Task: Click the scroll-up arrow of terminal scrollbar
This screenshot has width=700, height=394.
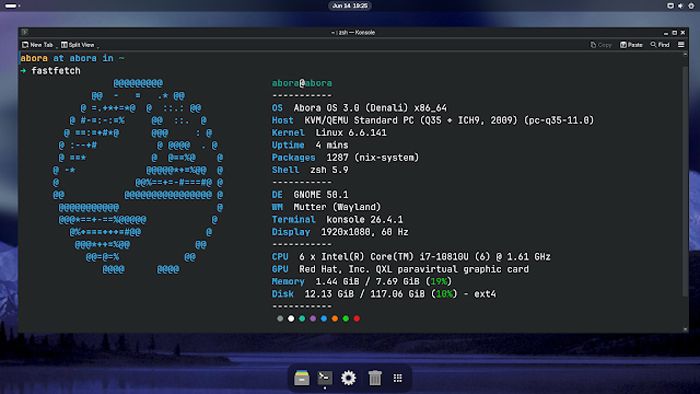Action: pyautogui.click(x=685, y=54)
